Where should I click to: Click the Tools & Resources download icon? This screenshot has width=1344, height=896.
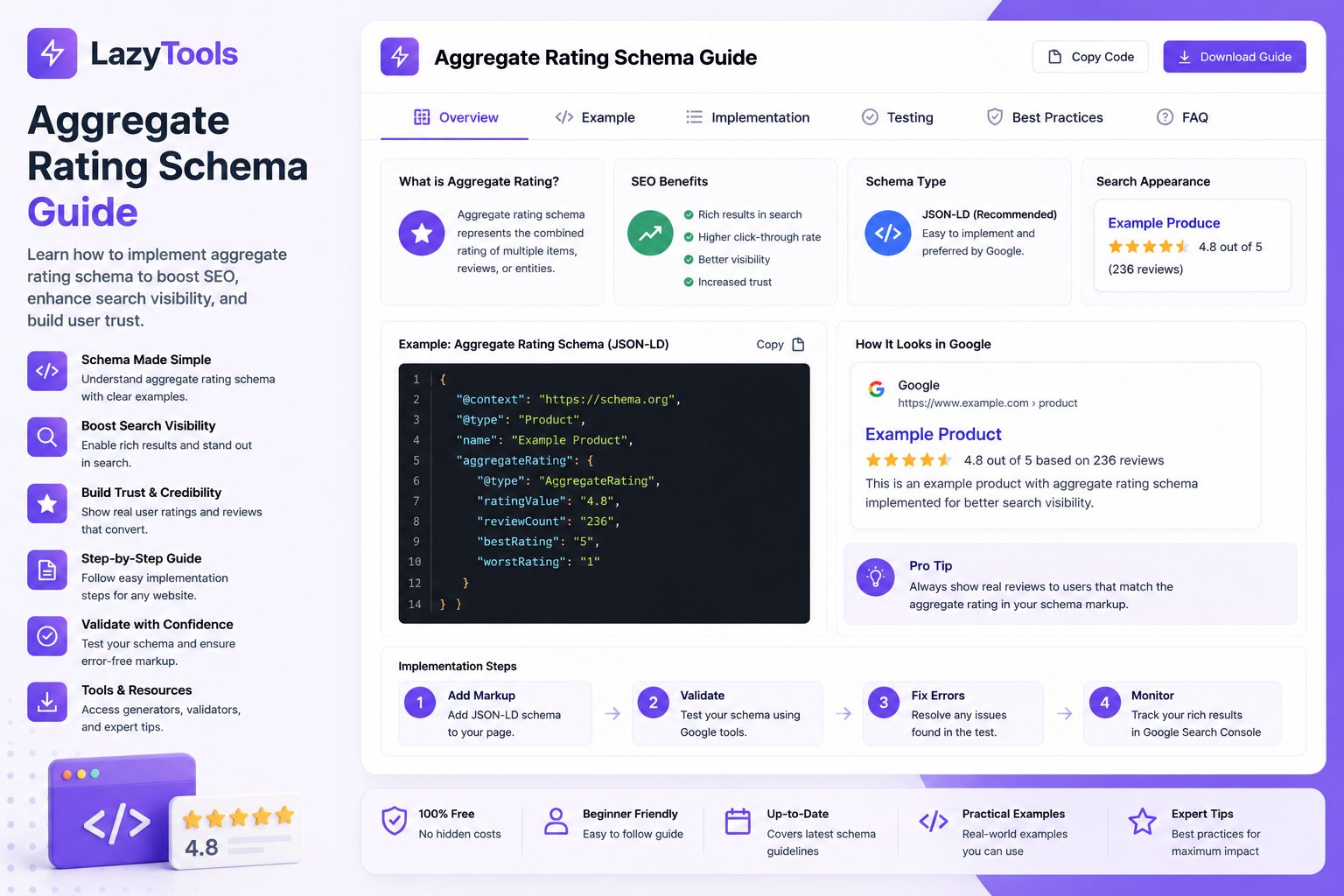(x=47, y=702)
